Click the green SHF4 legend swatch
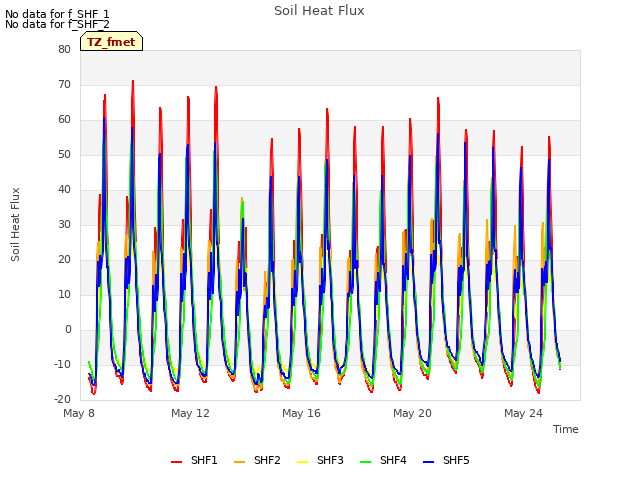 (x=366, y=462)
